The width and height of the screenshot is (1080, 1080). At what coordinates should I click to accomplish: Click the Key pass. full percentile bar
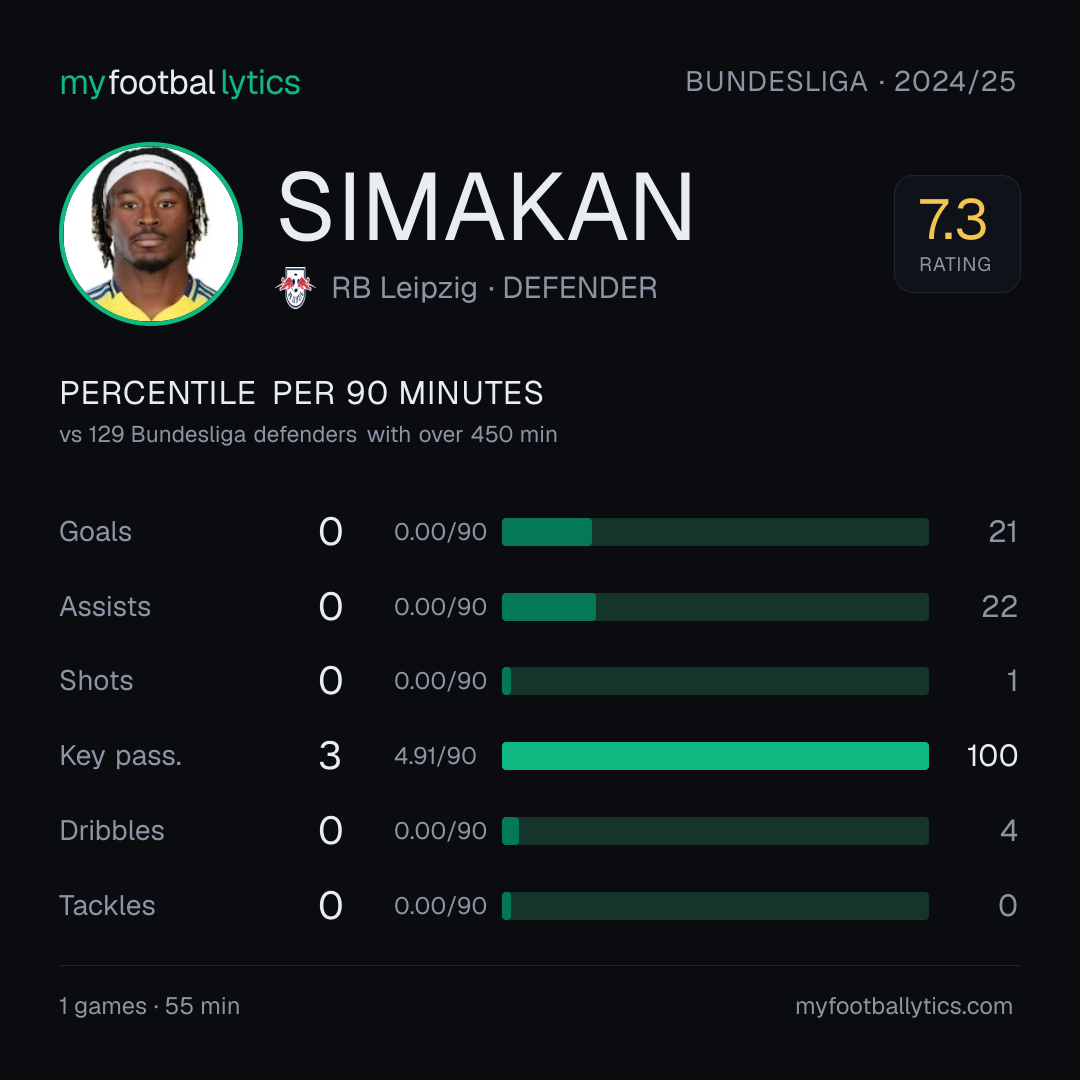tap(715, 756)
